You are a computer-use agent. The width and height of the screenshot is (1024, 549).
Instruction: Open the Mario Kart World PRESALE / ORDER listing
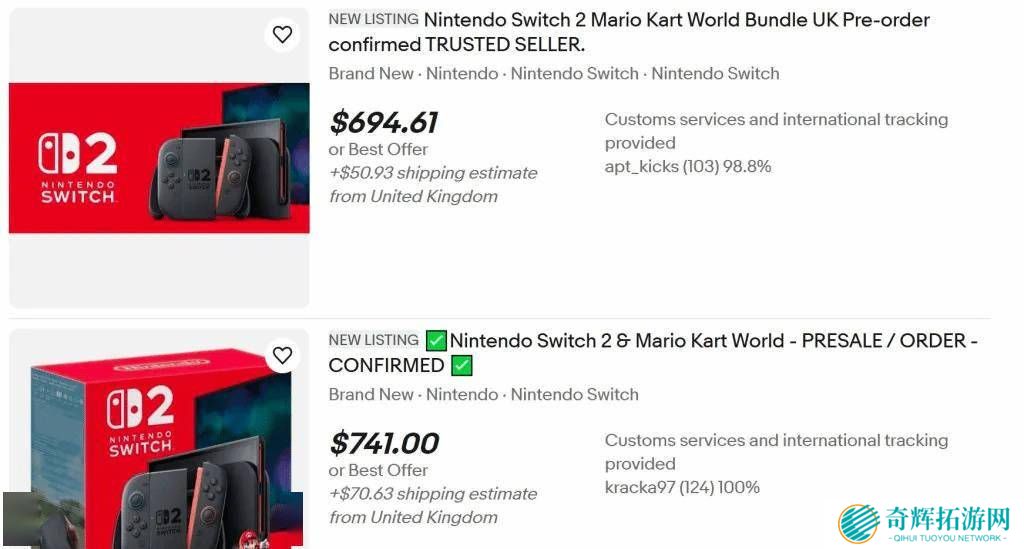[712, 341]
